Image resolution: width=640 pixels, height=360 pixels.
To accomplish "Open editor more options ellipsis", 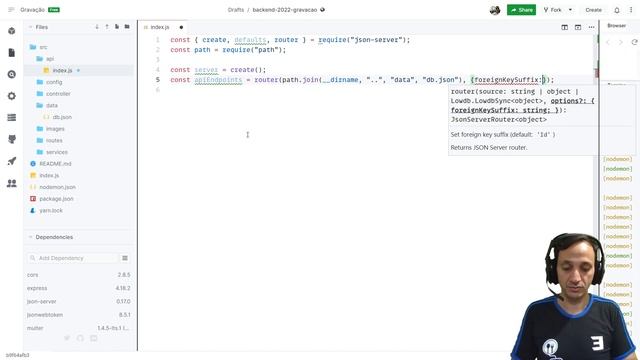I will click(x=591, y=27).
